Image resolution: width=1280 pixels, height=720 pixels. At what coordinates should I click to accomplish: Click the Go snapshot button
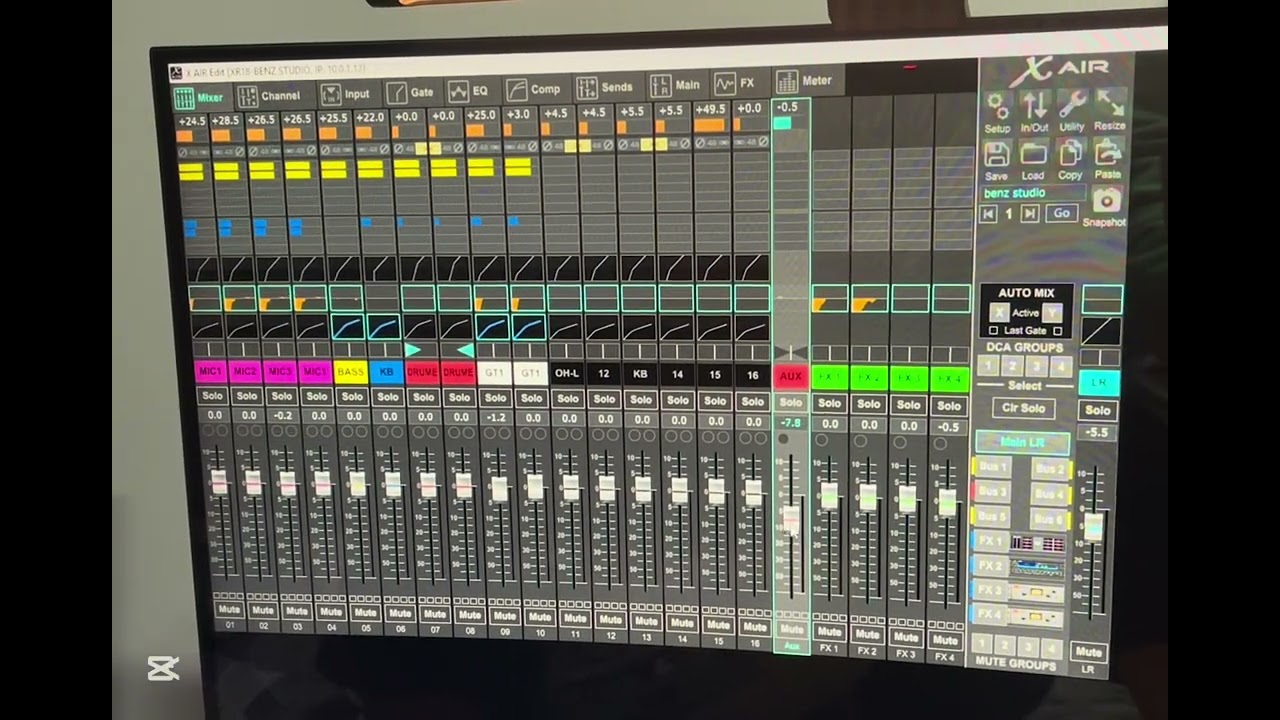point(1061,213)
